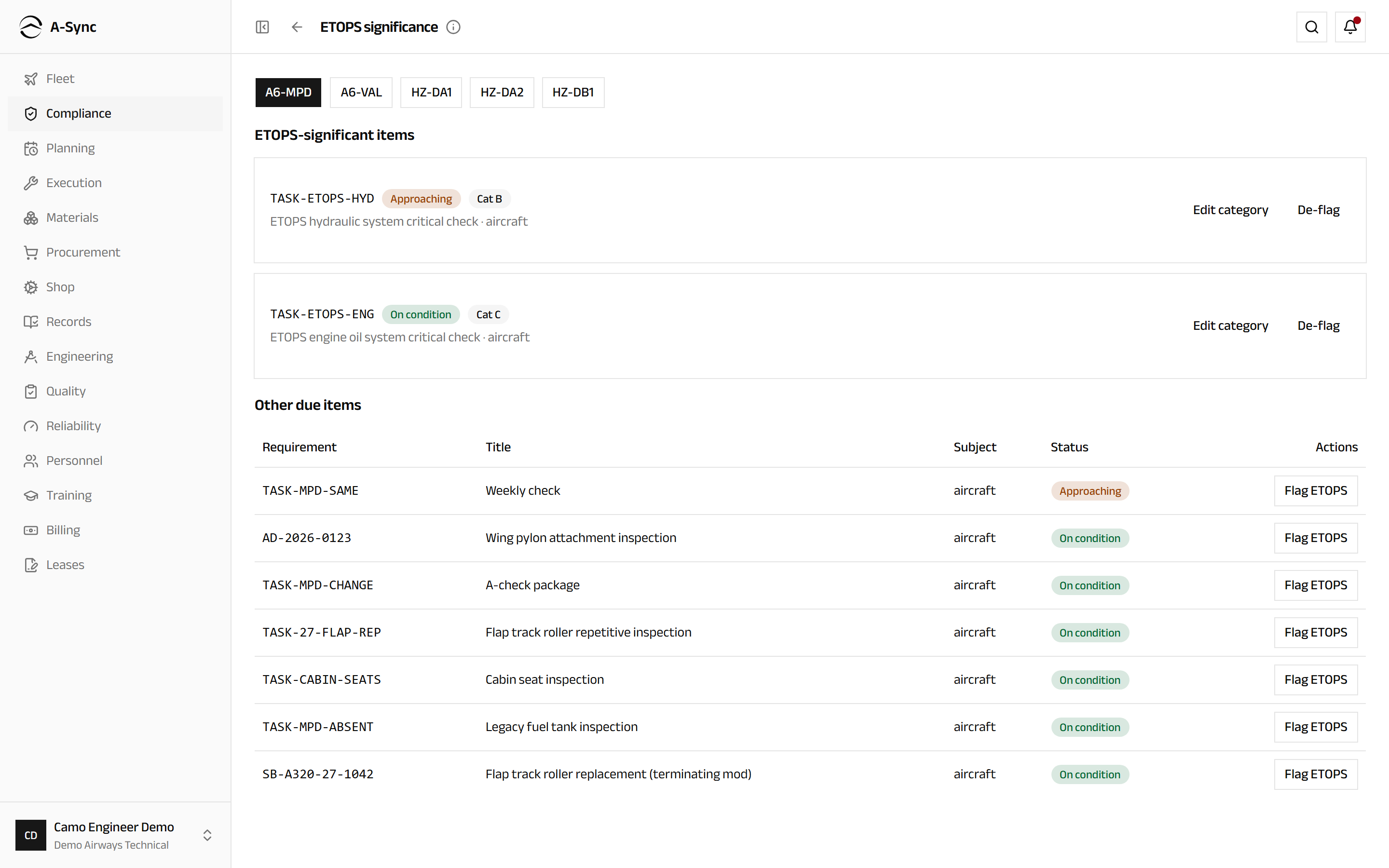Viewport: 1389px width, 868px height.
Task: Switch to the A6-VAL tab
Action: coord(361,93)
